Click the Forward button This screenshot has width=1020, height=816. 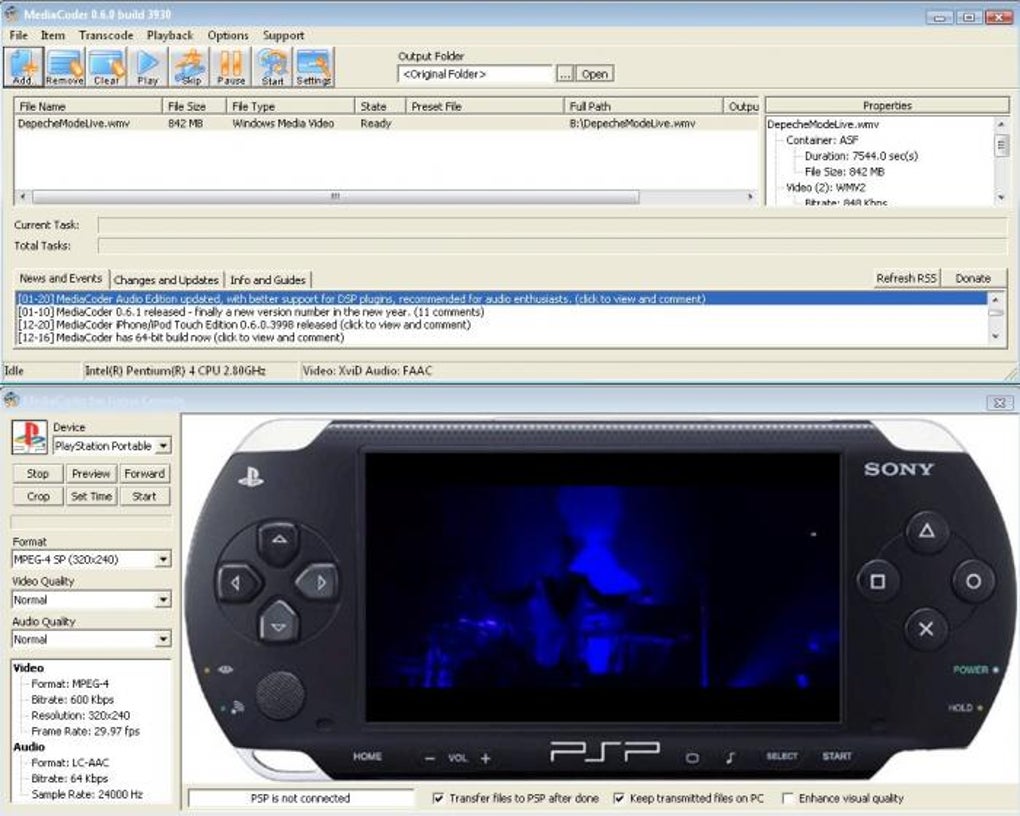pyautogui.click(x=144, y=474)
